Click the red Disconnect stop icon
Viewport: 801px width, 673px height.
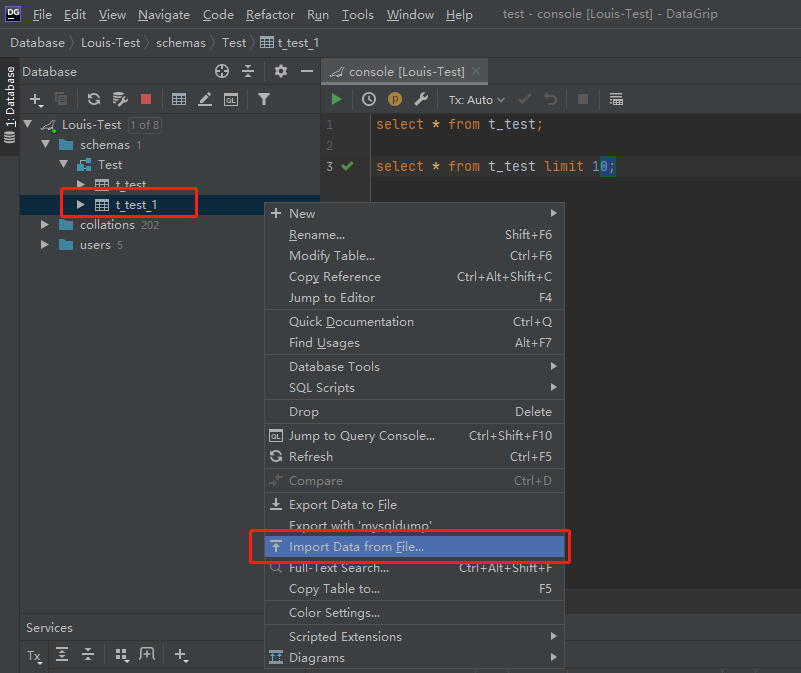pos(146,99)
